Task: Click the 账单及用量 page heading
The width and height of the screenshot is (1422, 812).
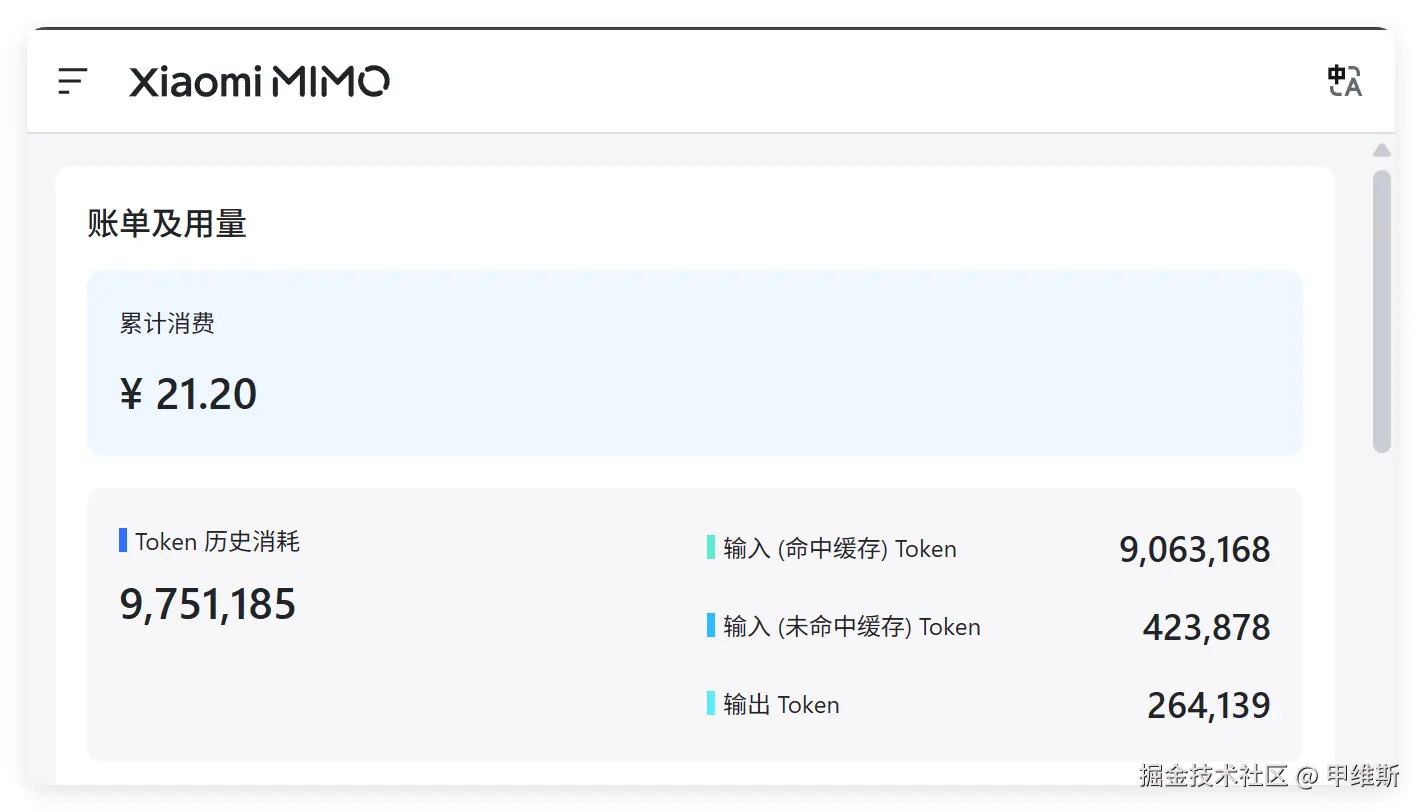Action: click(x=167, y=224)
